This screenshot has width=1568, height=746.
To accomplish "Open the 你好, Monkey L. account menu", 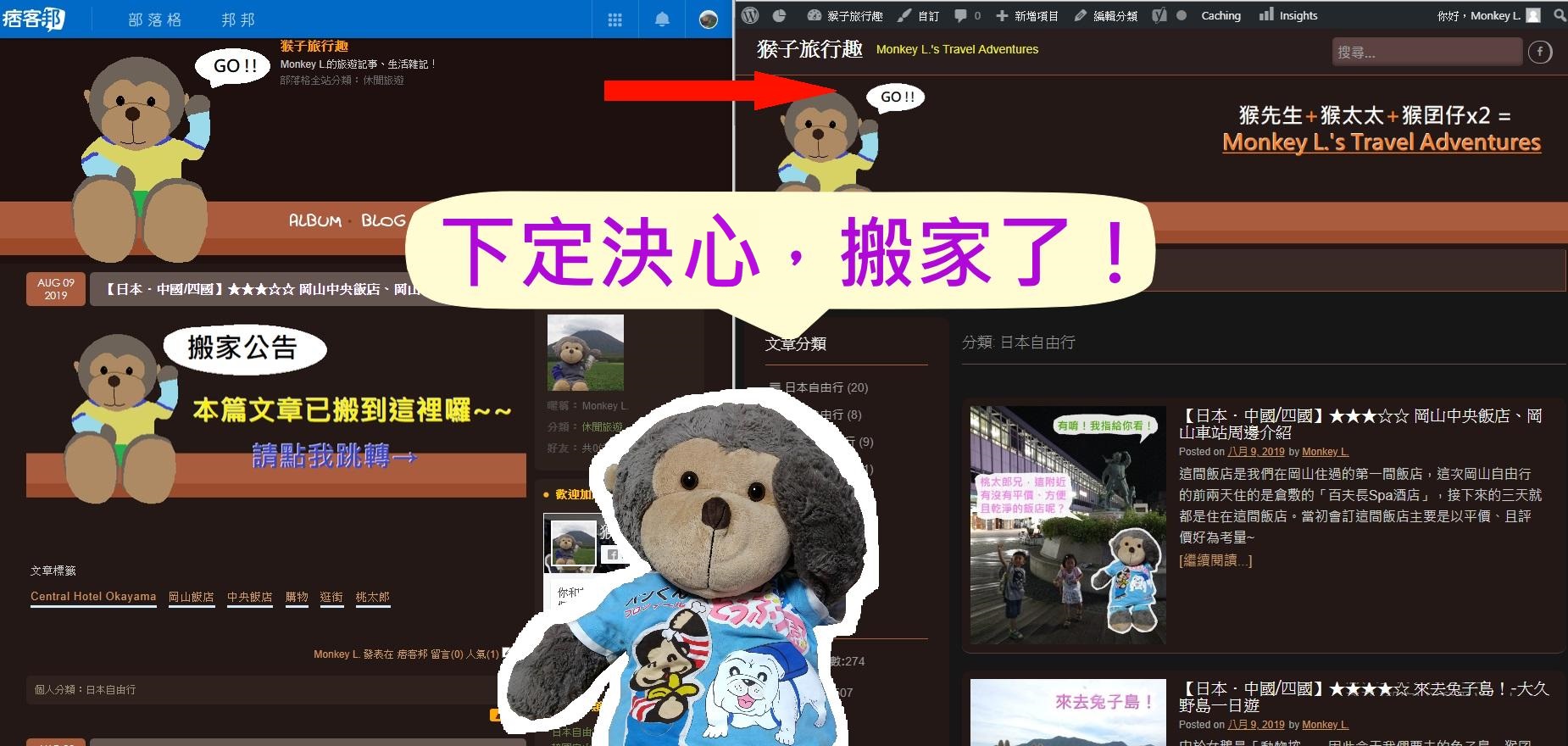I will pyautogui.click(x=1488, y=15).
